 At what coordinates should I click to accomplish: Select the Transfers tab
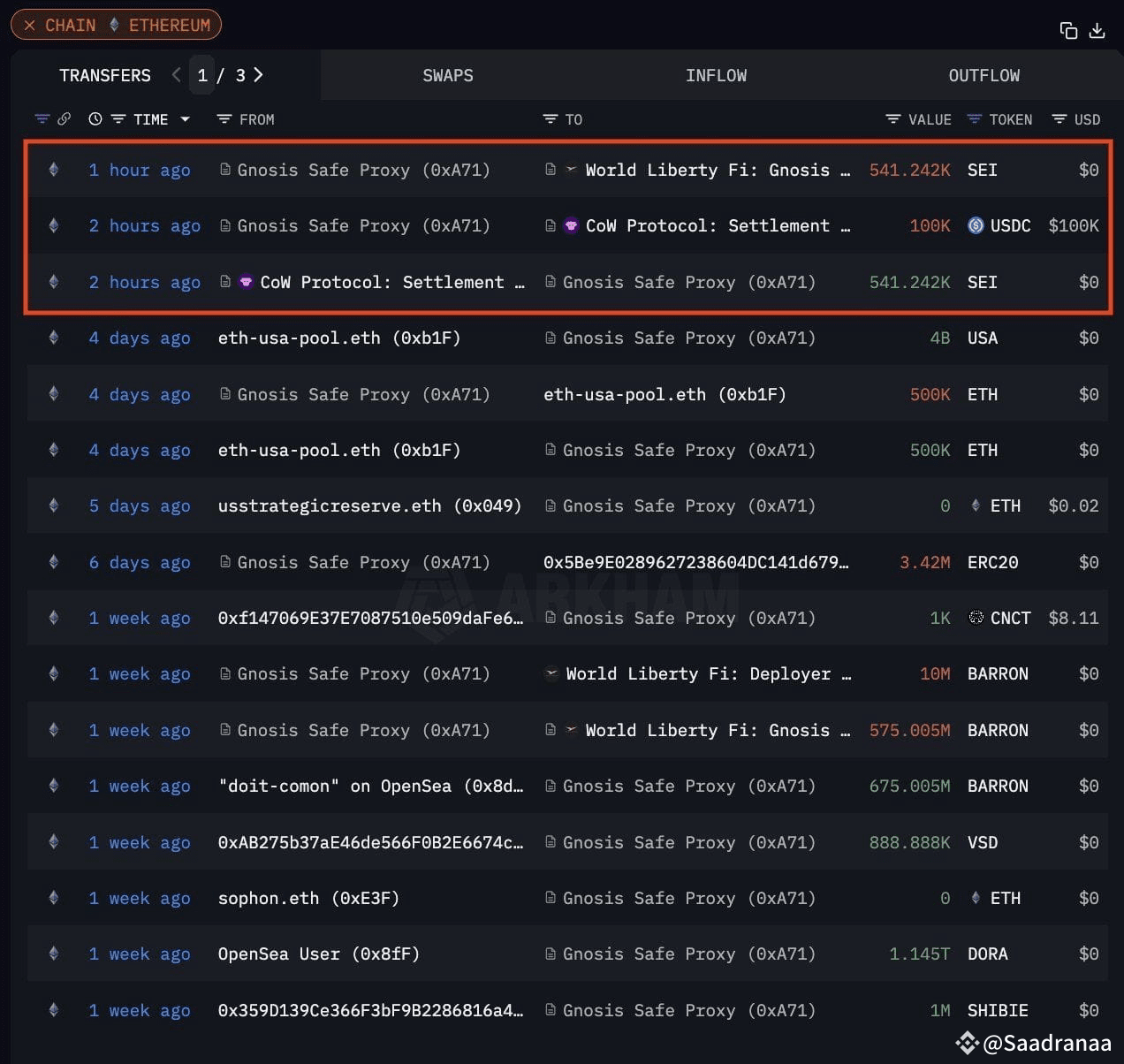point(105,75)
